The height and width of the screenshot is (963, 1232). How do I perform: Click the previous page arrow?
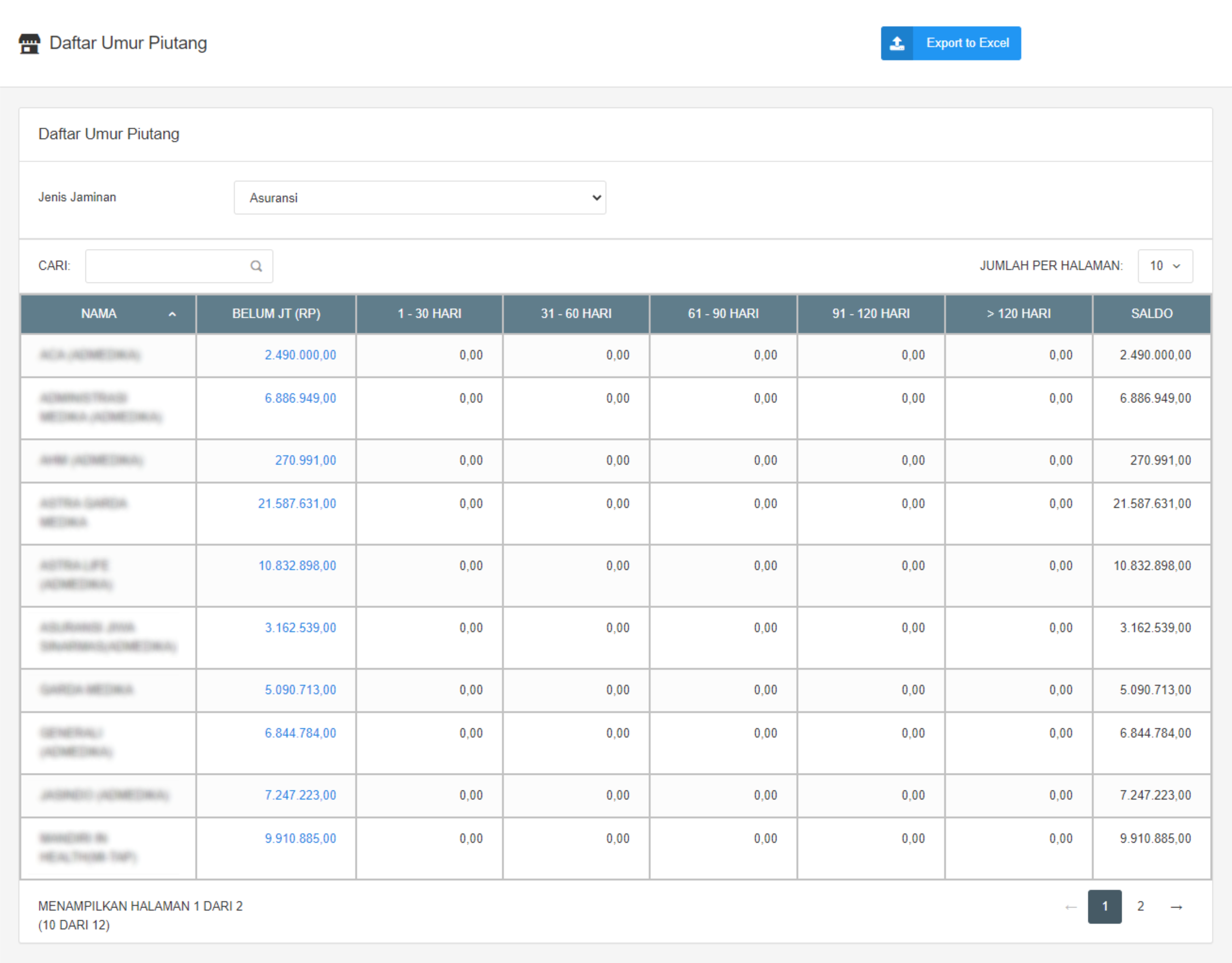(1071, 907)
